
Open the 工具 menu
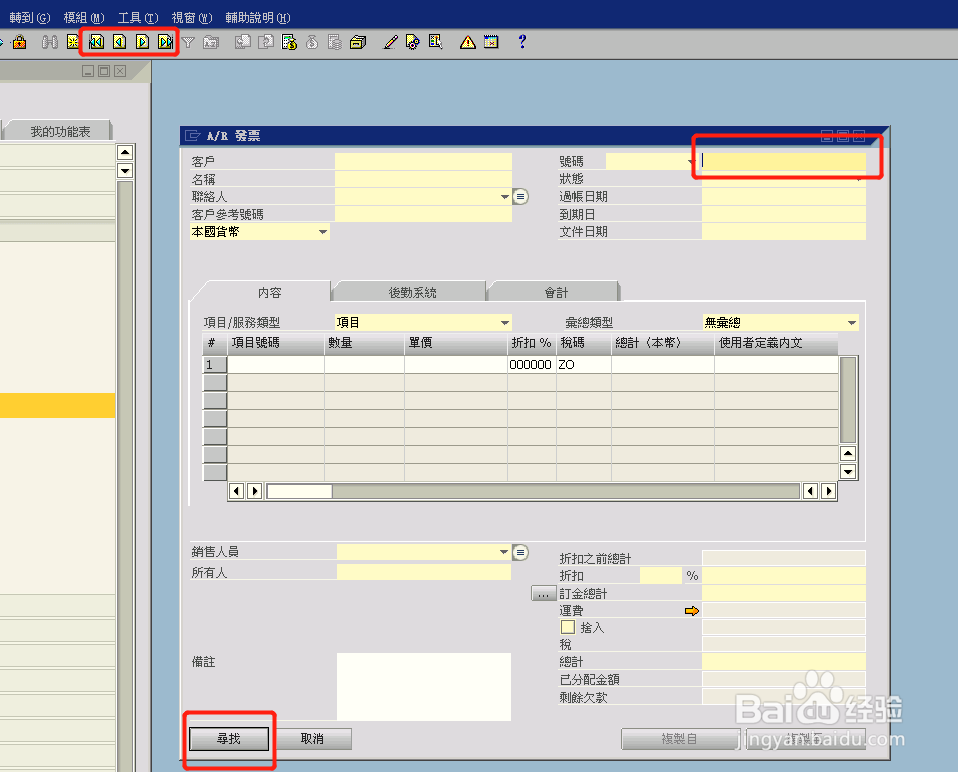click(140, 16)
